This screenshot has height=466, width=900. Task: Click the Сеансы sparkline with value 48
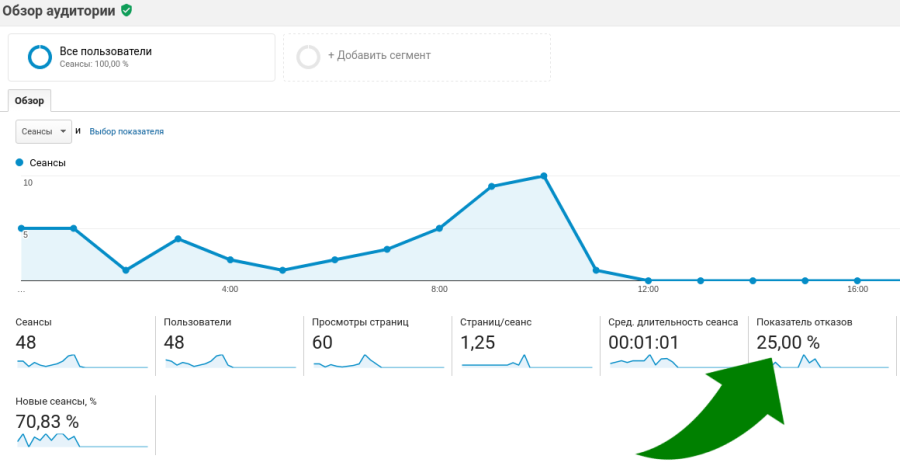click(x=80, y=361)
